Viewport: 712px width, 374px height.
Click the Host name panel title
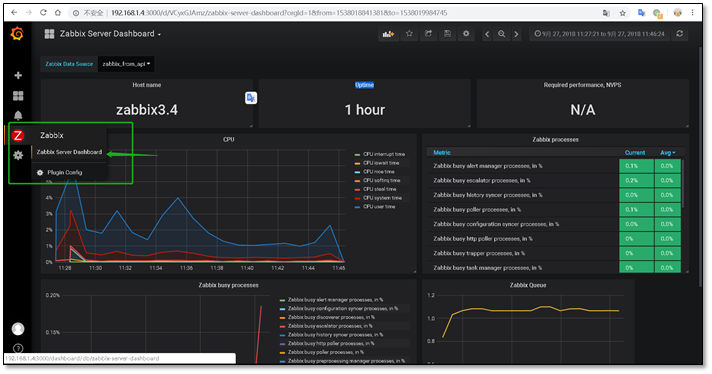tap(147, 85)
